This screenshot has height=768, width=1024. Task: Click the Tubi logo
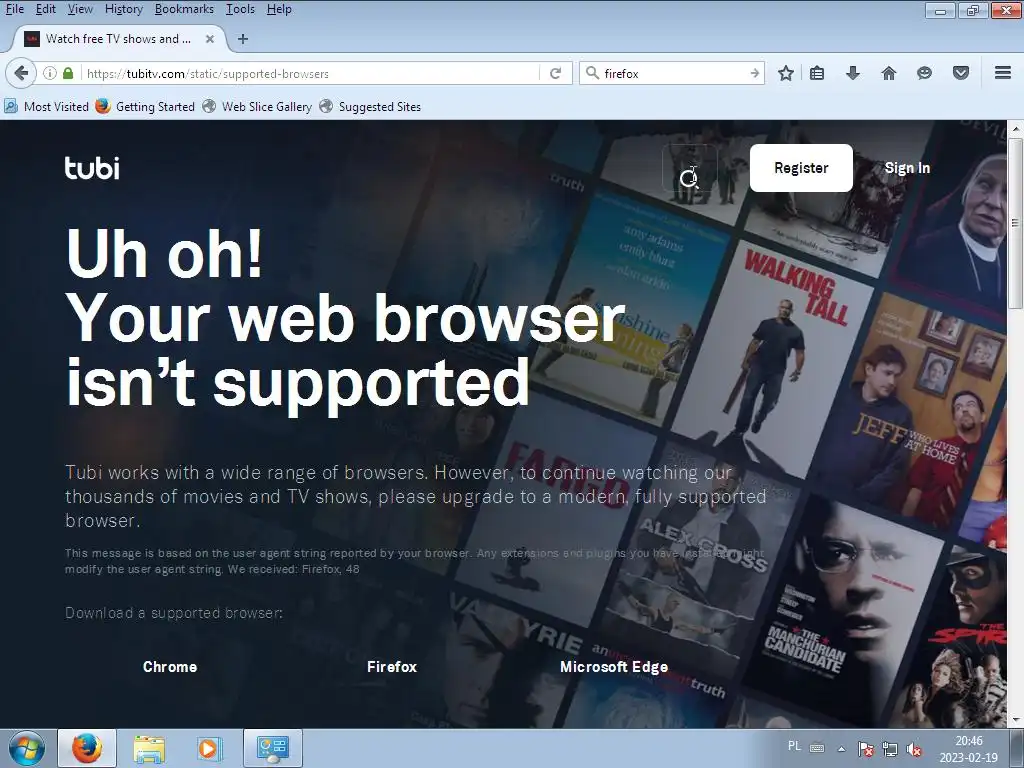point(92,168)
